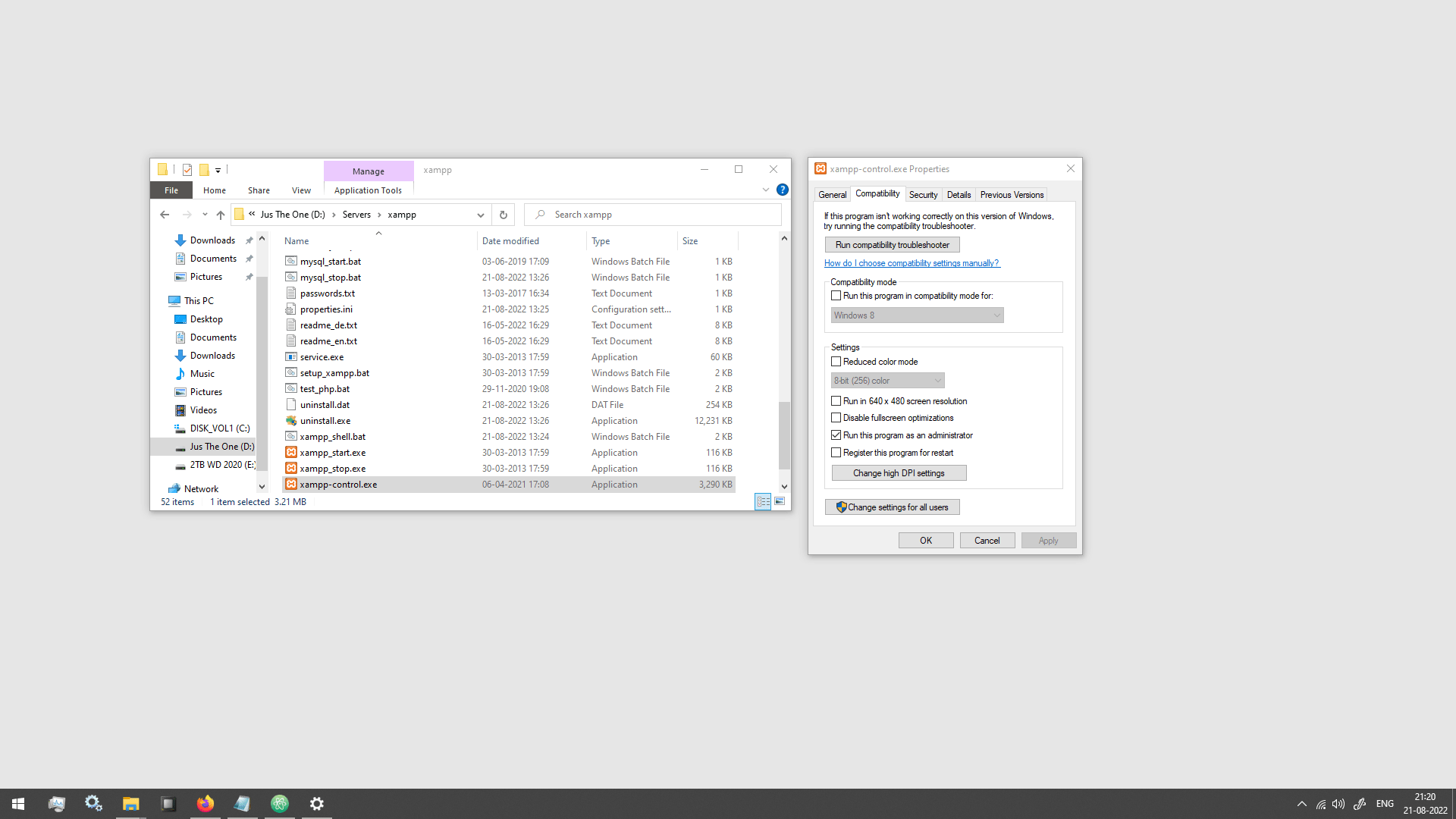This screenshot has width=1456, height=819.
Task: Click the refresh navigation button icon
Action: (x=503, y=214)
